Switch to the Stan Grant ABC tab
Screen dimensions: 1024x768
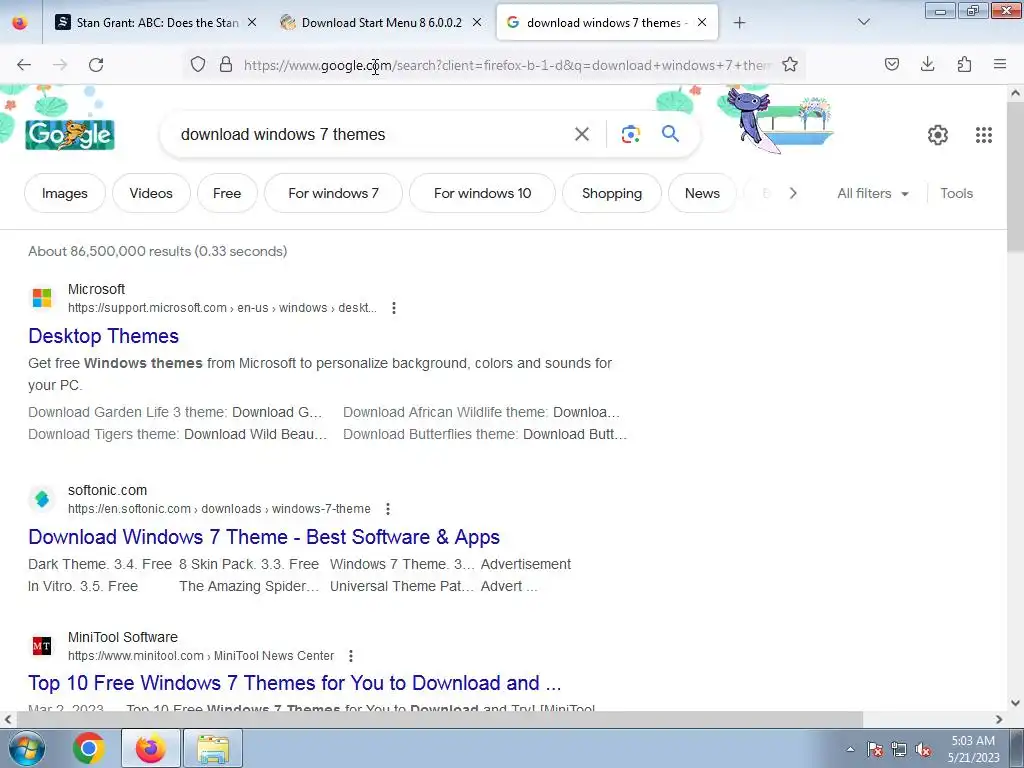pyautogui.click(x=157, y=22)
